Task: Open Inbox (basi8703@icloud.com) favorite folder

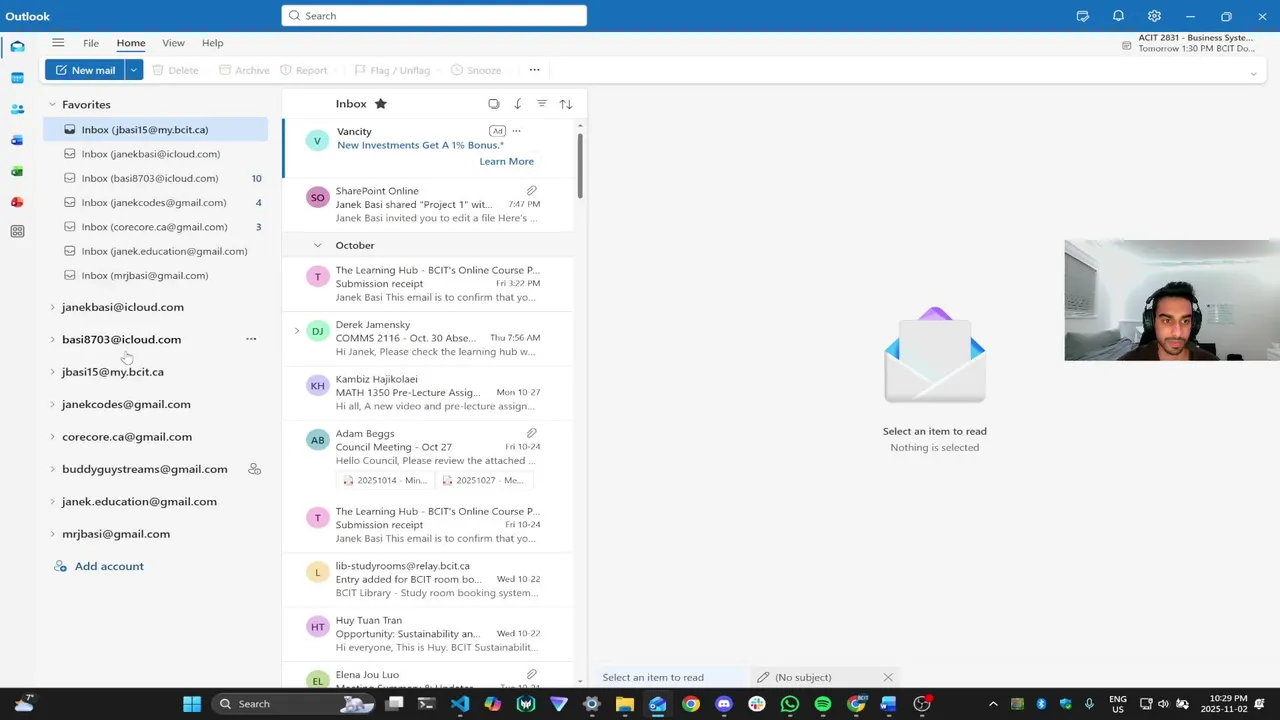Action: (155, 178)
